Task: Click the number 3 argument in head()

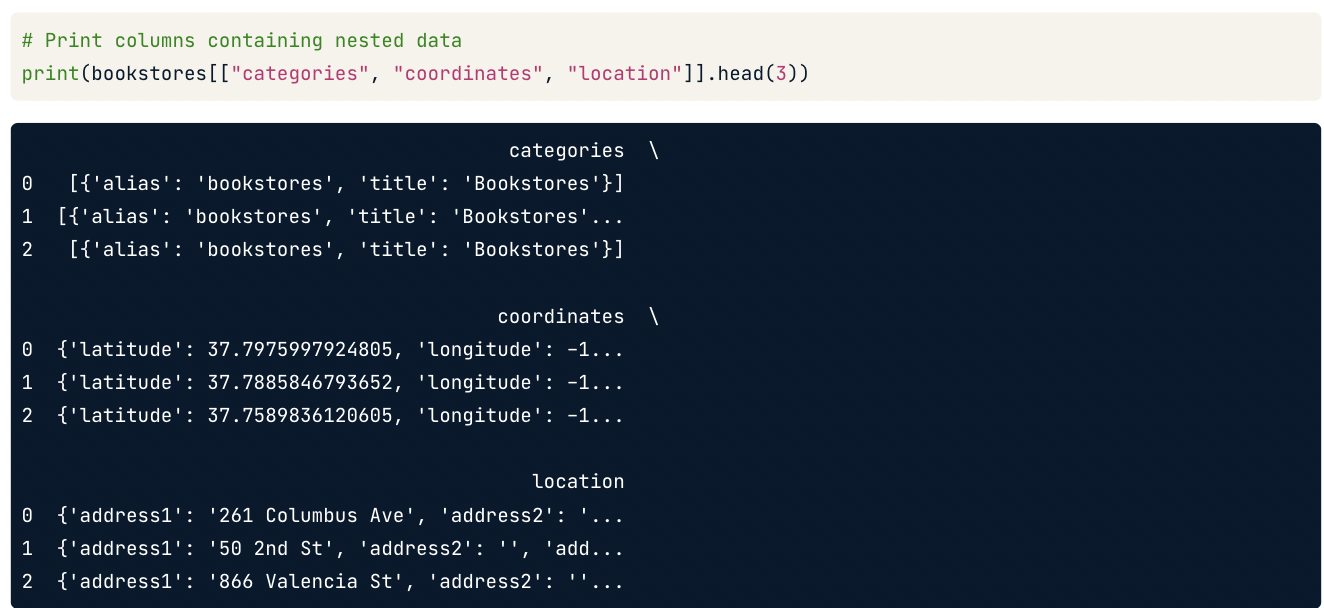Action: click(781, 74)
